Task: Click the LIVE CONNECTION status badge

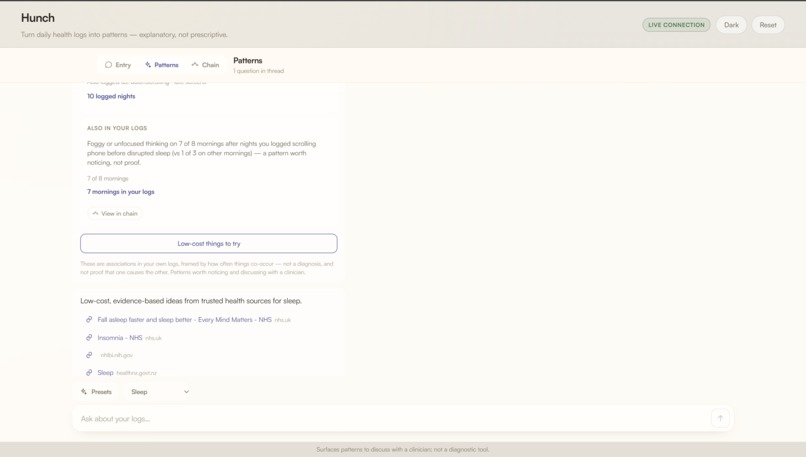Action: [x=676, y=25]
